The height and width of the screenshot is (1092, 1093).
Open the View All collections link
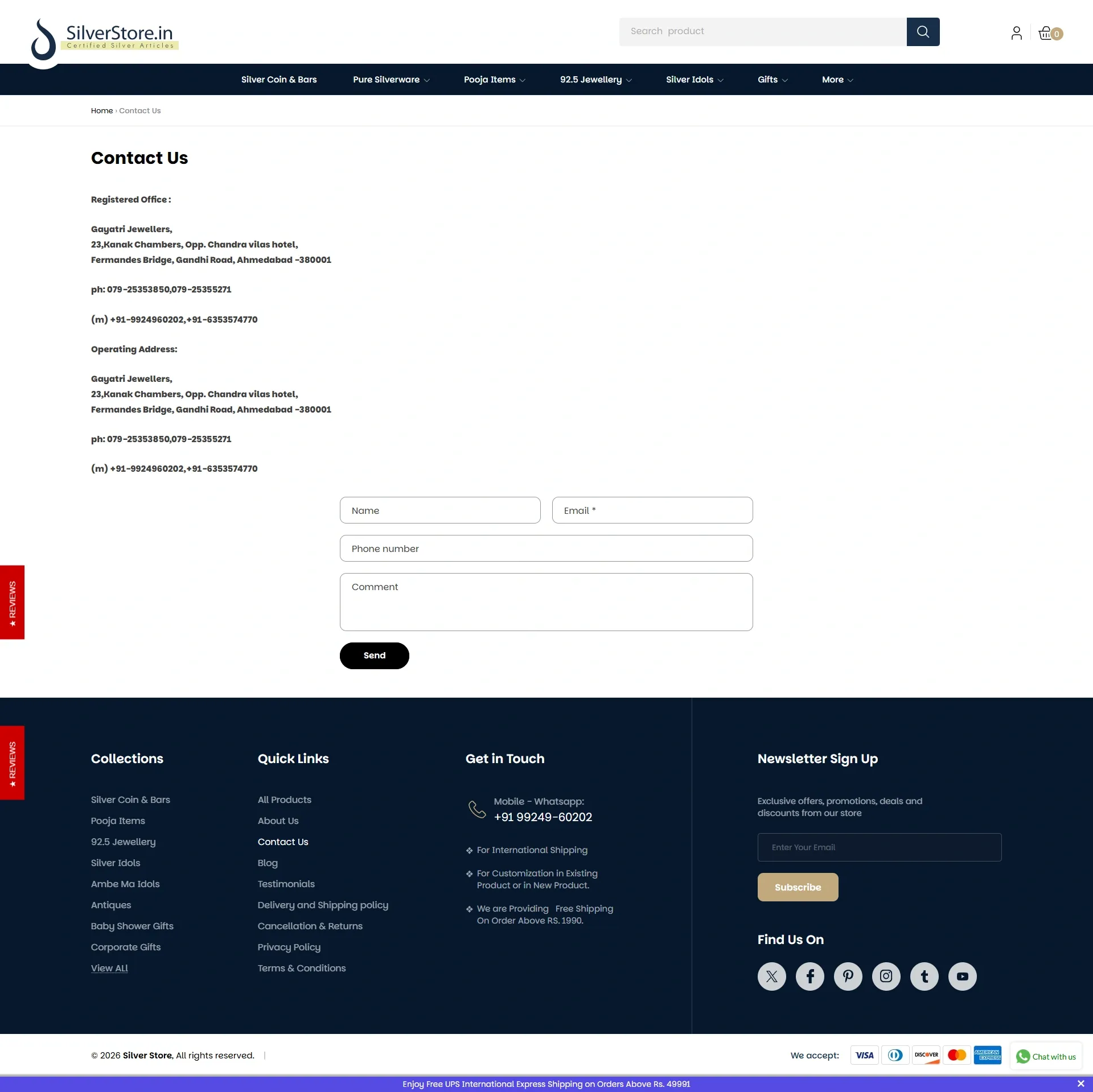109,968
